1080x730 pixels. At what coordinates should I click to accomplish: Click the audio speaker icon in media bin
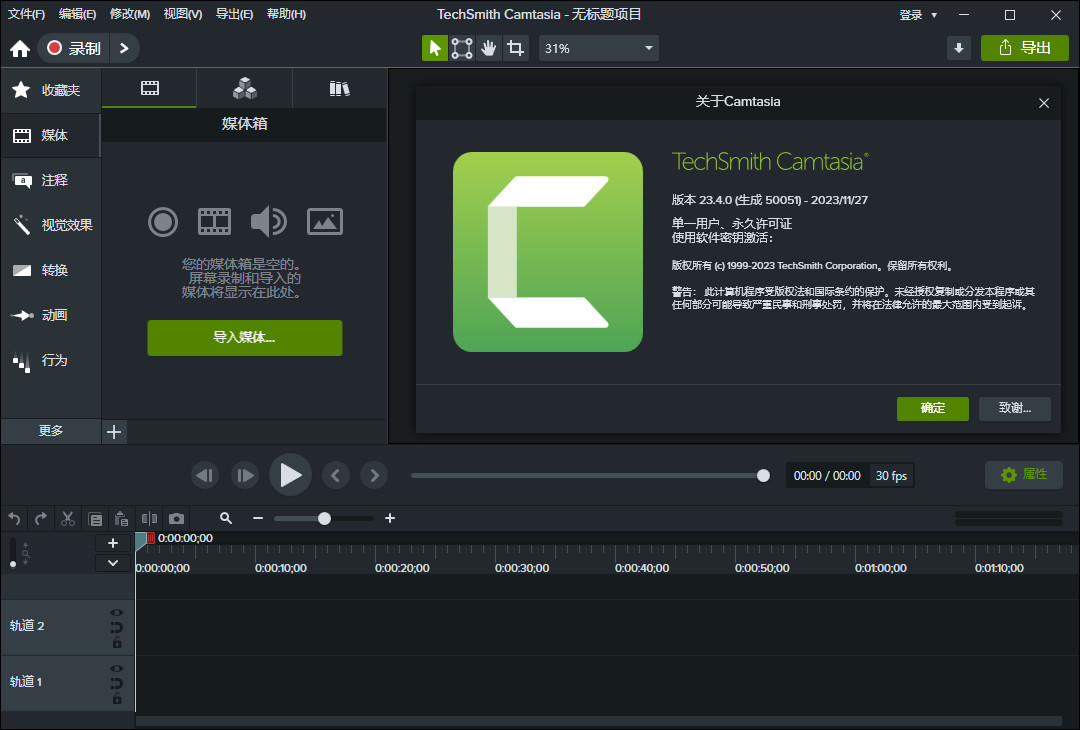tap(269, 222)
